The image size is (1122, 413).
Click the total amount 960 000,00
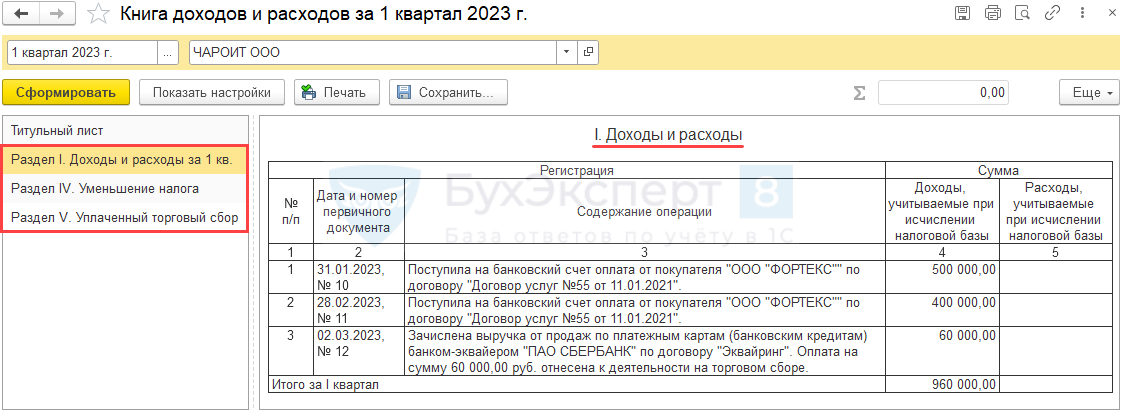(x=942, y=384)
